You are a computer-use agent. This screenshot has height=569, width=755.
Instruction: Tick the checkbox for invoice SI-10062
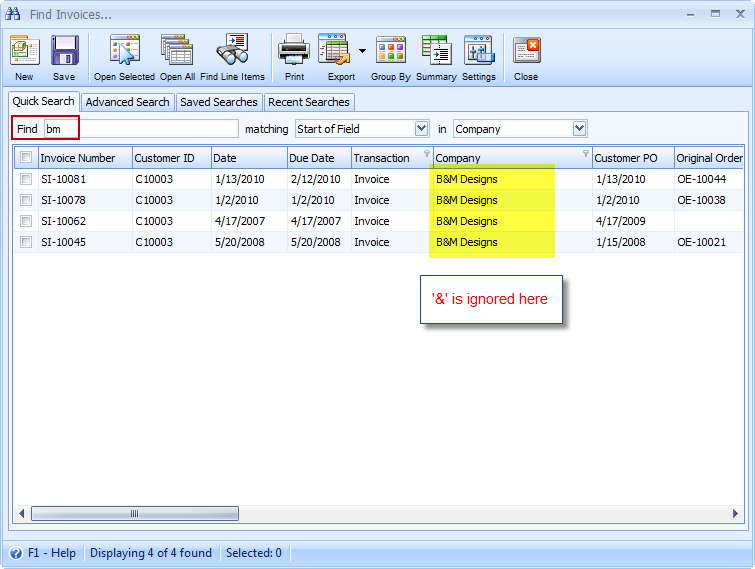26,221
